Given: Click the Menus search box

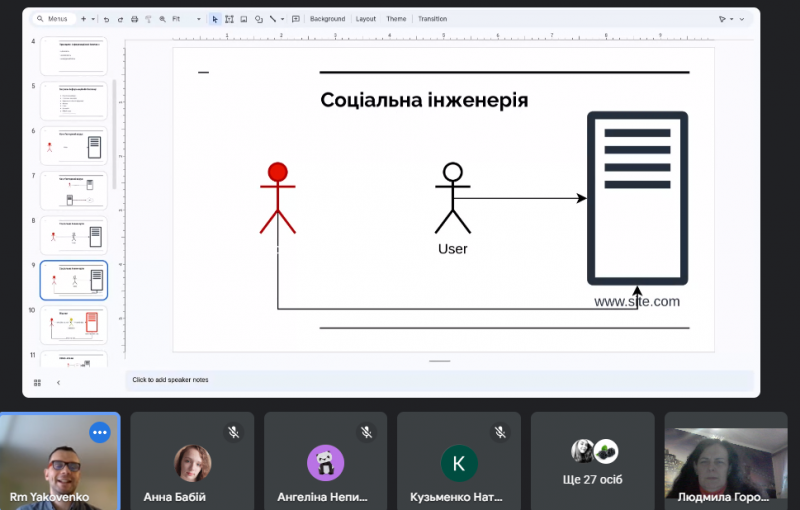Looking at the screenshot, I should [54, 19].
